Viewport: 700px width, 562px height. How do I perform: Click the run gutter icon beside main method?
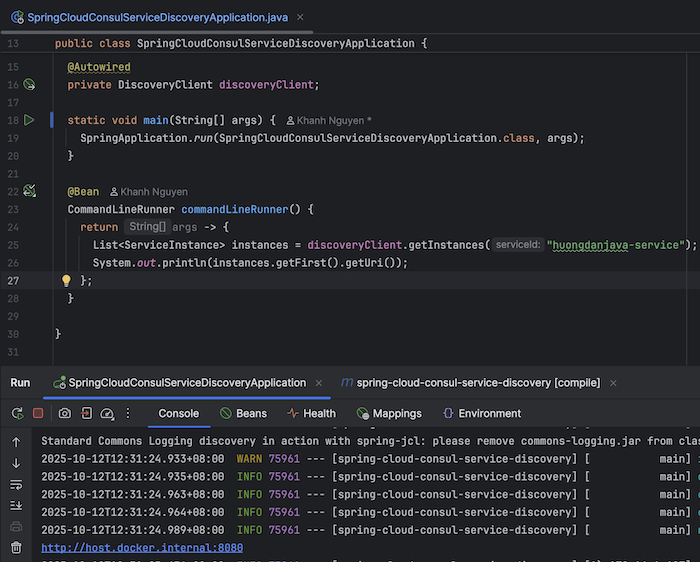click(x=29, y=120)
